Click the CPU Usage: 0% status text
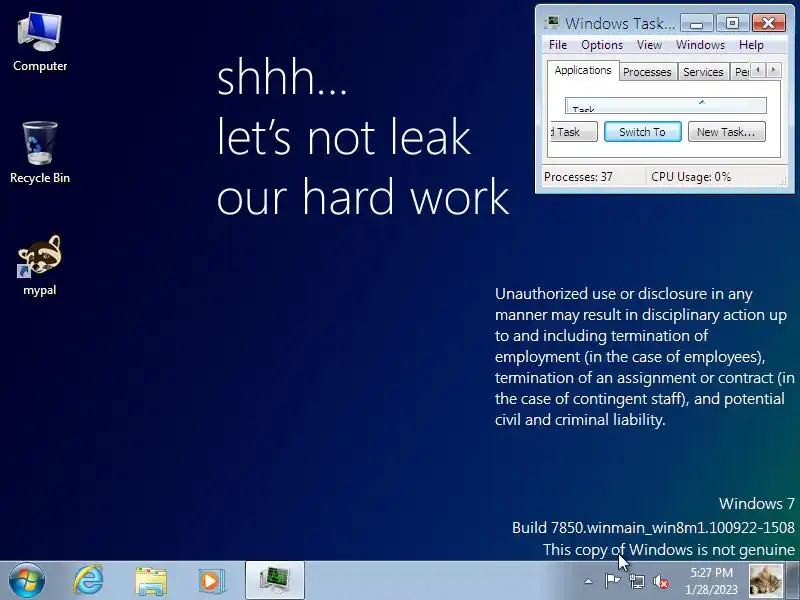800x600 pixels. [x=691, y=177]
